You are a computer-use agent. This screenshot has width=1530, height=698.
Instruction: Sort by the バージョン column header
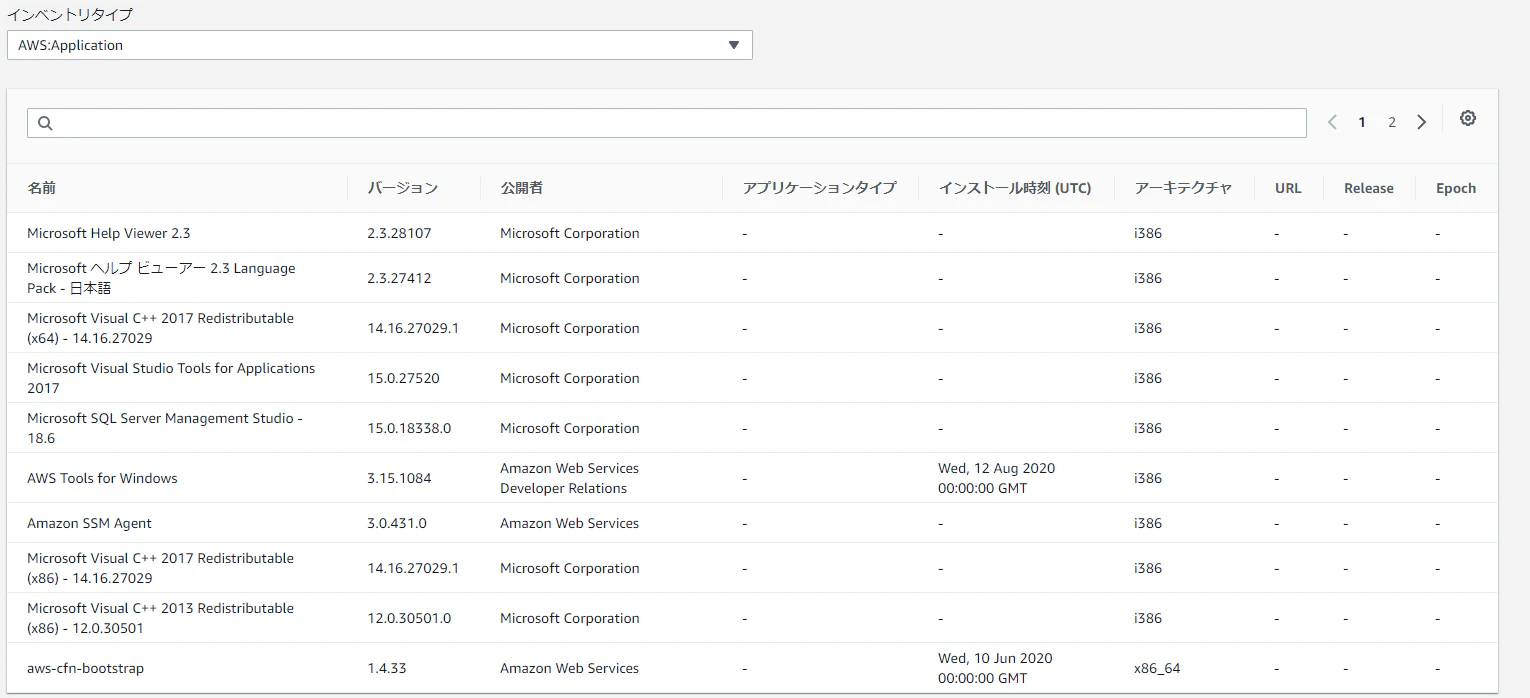click(x=402, y=188)
